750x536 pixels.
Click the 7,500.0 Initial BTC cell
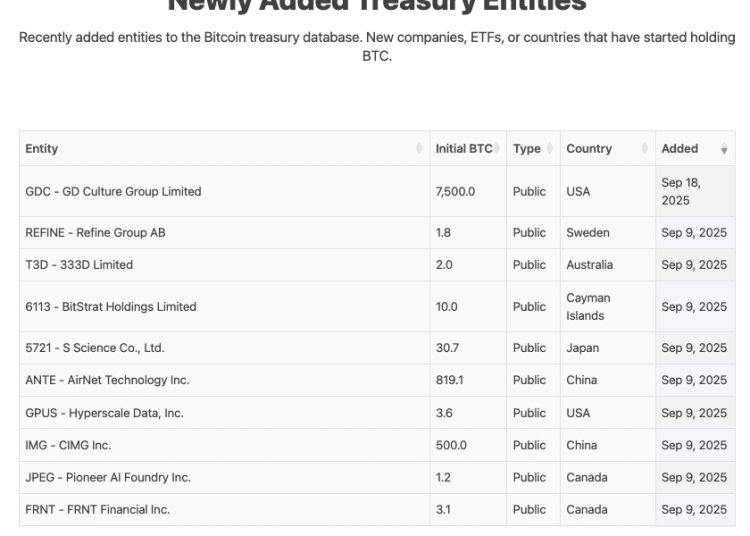[455, 191]
